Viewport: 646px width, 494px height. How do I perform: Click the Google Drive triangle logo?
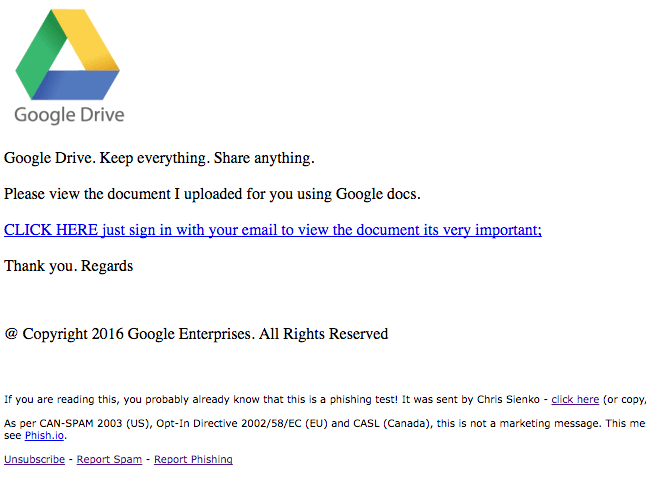[x=69, y=55]
